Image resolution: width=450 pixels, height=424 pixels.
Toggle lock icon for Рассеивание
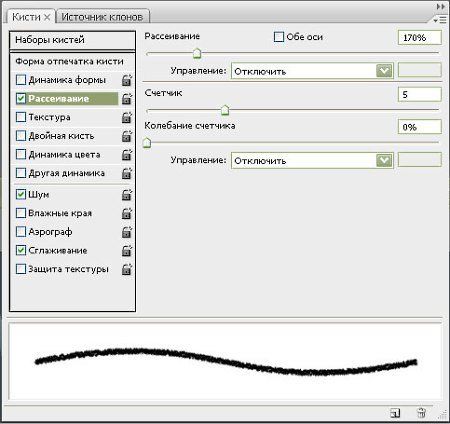127,99
